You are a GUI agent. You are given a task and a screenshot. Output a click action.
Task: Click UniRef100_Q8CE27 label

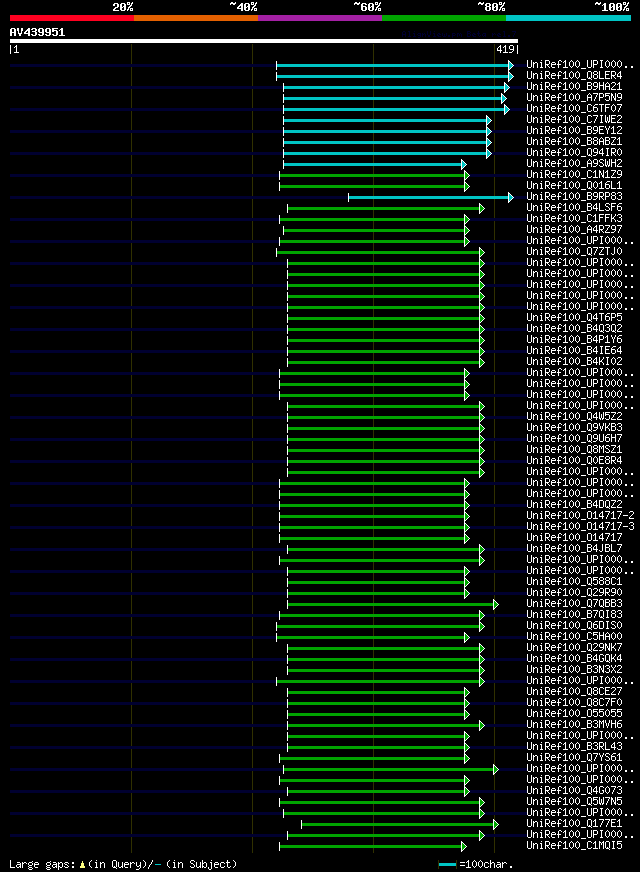(574, 692)
